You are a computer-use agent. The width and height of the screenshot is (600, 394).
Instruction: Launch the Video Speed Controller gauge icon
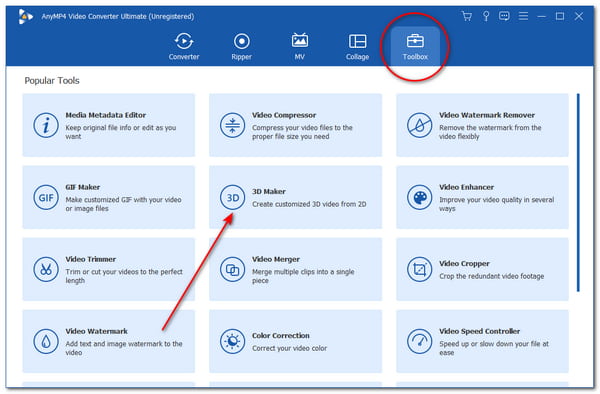(419, 341)
